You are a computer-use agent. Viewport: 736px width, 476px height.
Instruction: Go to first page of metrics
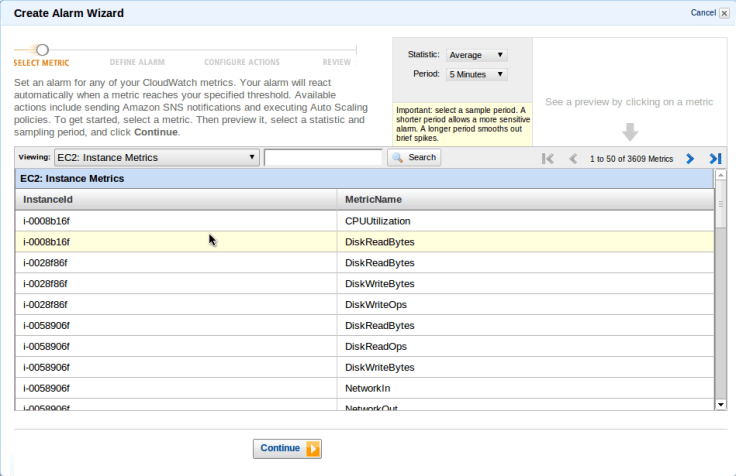(547, 158)
